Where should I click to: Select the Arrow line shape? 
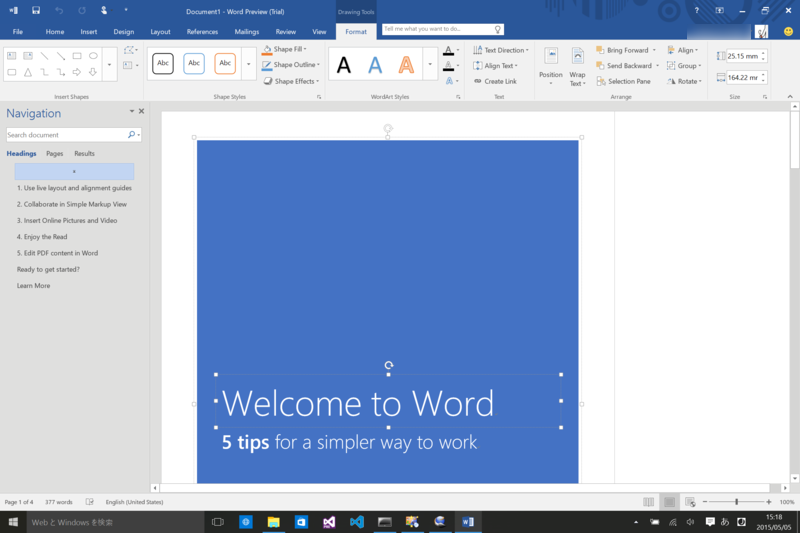[x=61, y=56]
